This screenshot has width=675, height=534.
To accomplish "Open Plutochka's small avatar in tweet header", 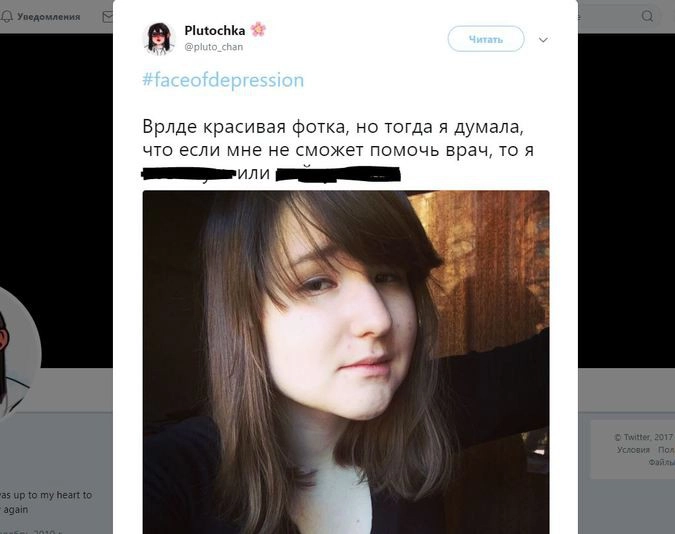I will coord(160,38).
